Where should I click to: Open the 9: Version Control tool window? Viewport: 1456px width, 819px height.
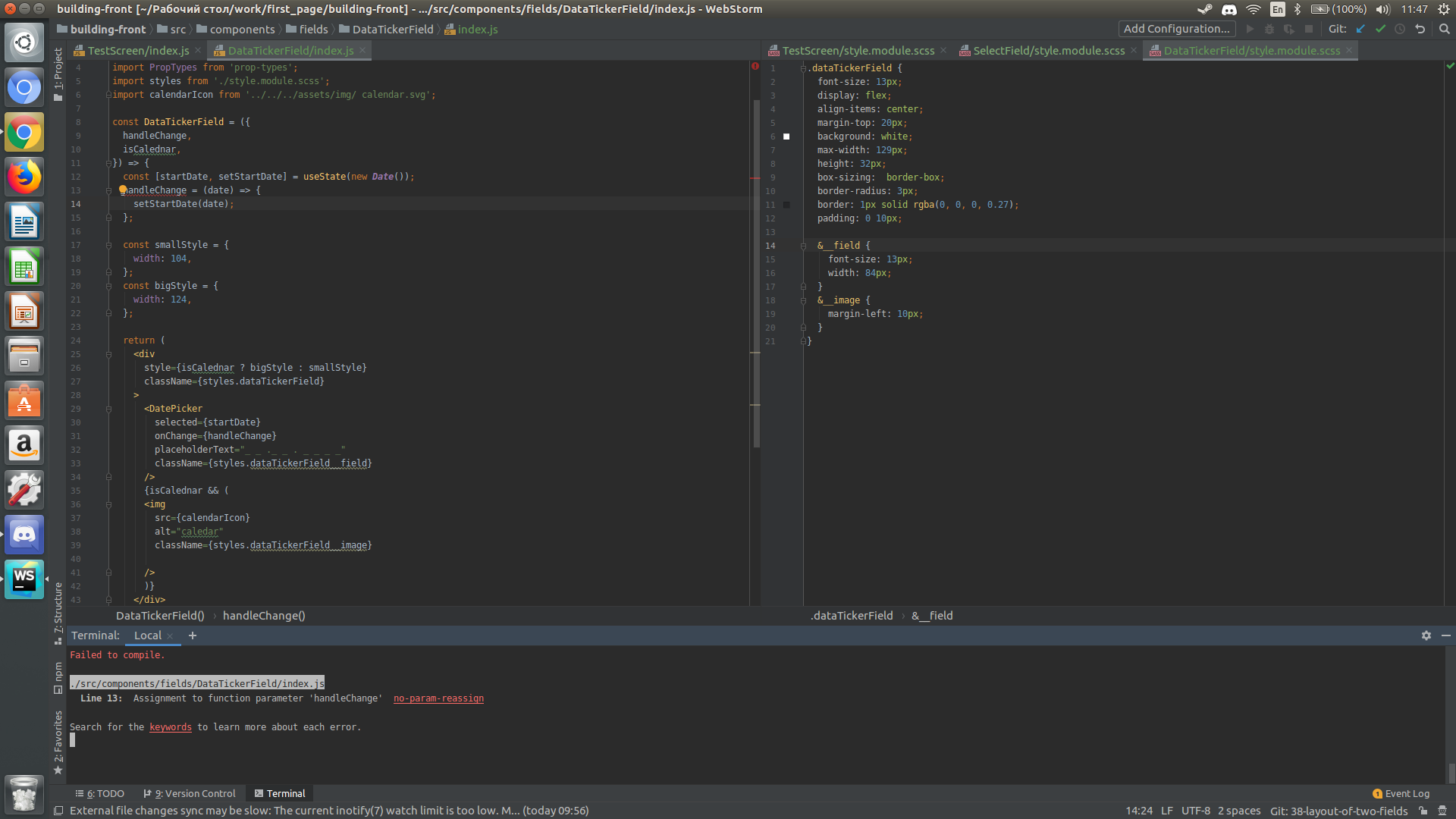pos(190,793)
